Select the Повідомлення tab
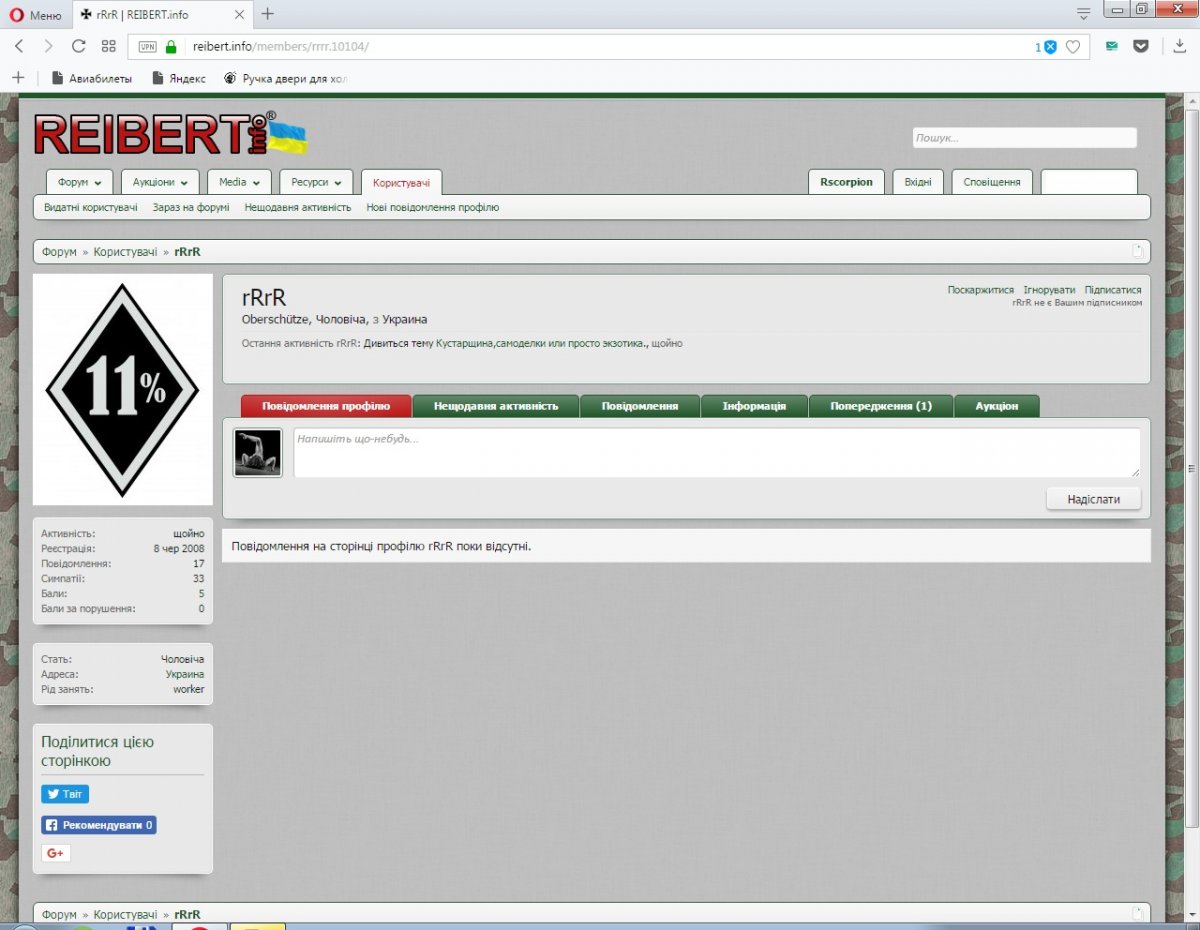1200x930 pixels. click(640, 406)
